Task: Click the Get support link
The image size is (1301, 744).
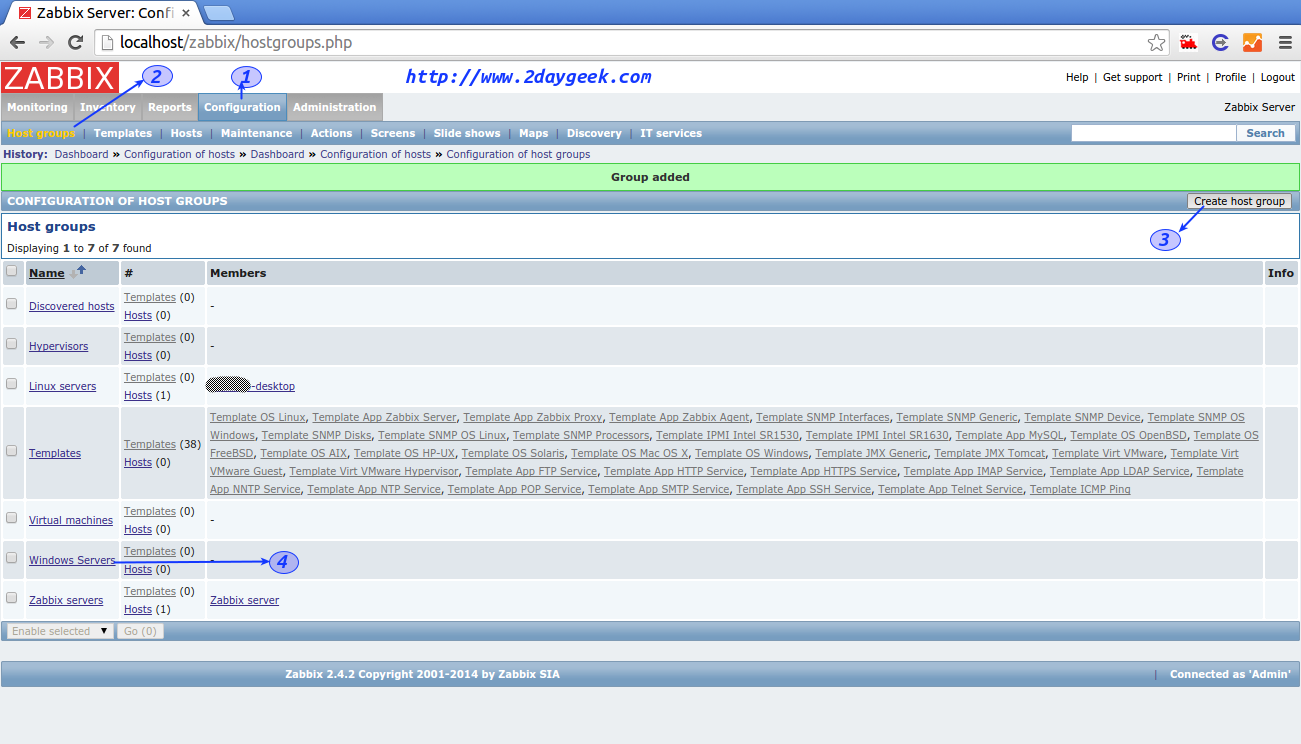Action: 1133,77
